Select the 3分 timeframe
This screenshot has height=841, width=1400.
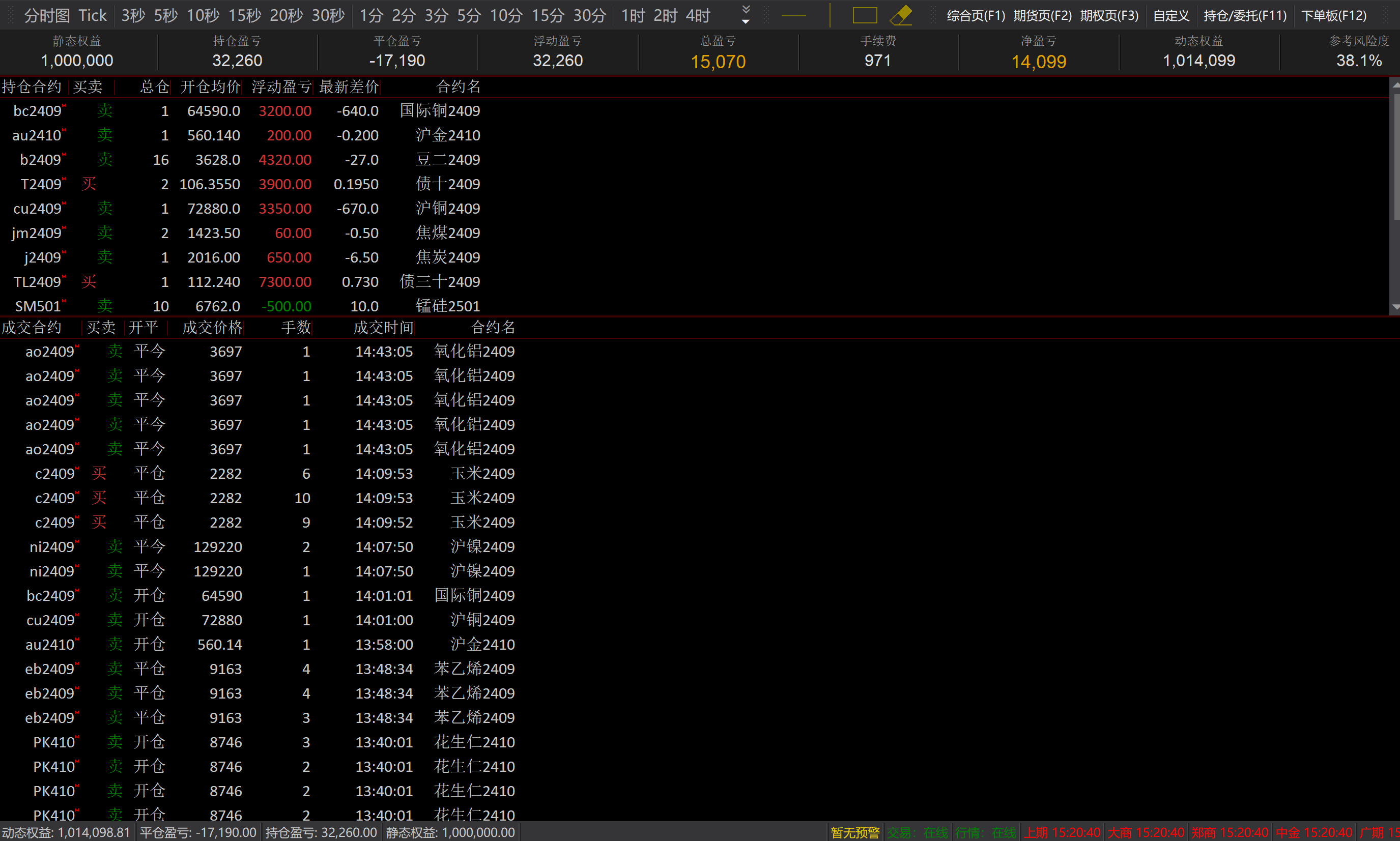437,15
